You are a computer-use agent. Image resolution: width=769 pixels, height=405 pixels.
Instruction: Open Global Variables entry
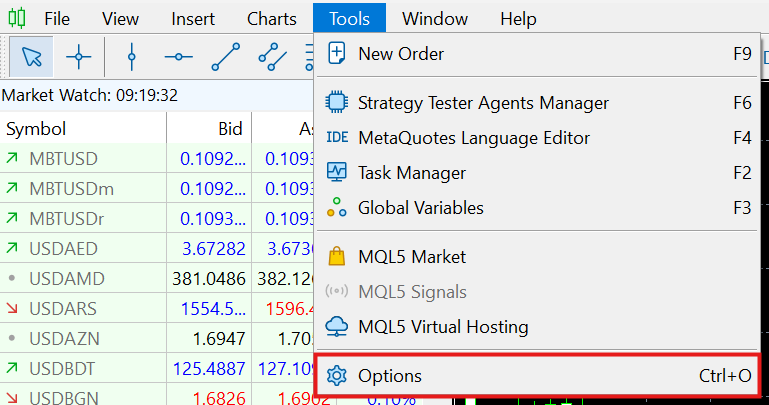[538, 207]
